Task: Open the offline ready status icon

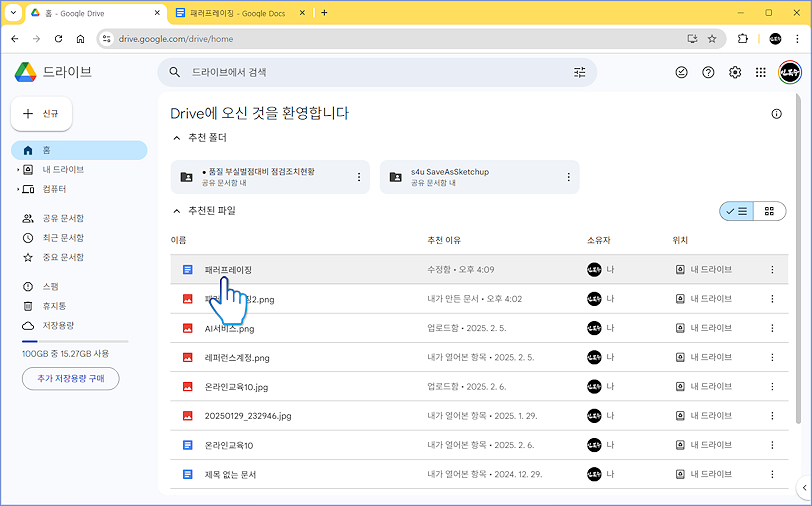Action: click(x=682, y=73)
